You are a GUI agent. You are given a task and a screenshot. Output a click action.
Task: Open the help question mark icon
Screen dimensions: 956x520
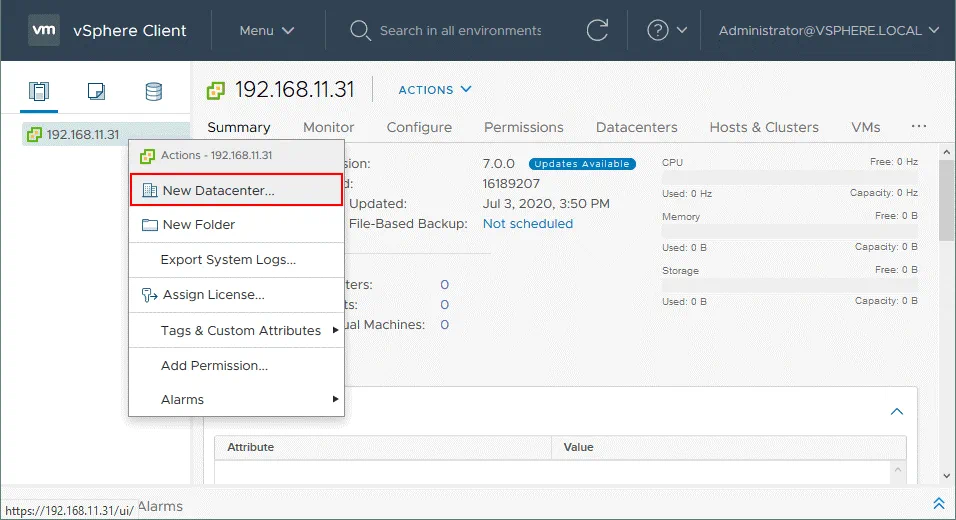click(x=658, y=30)
